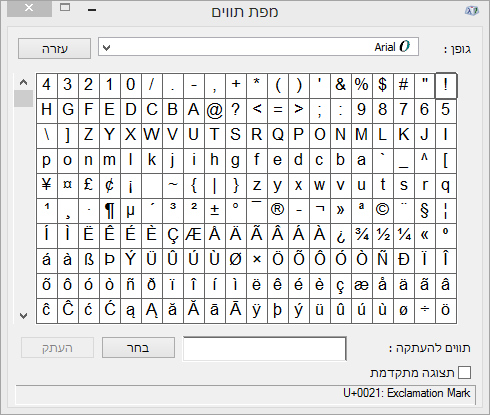Select the Ñ capital character
This screenshot has height=415, width=490.
383,261
